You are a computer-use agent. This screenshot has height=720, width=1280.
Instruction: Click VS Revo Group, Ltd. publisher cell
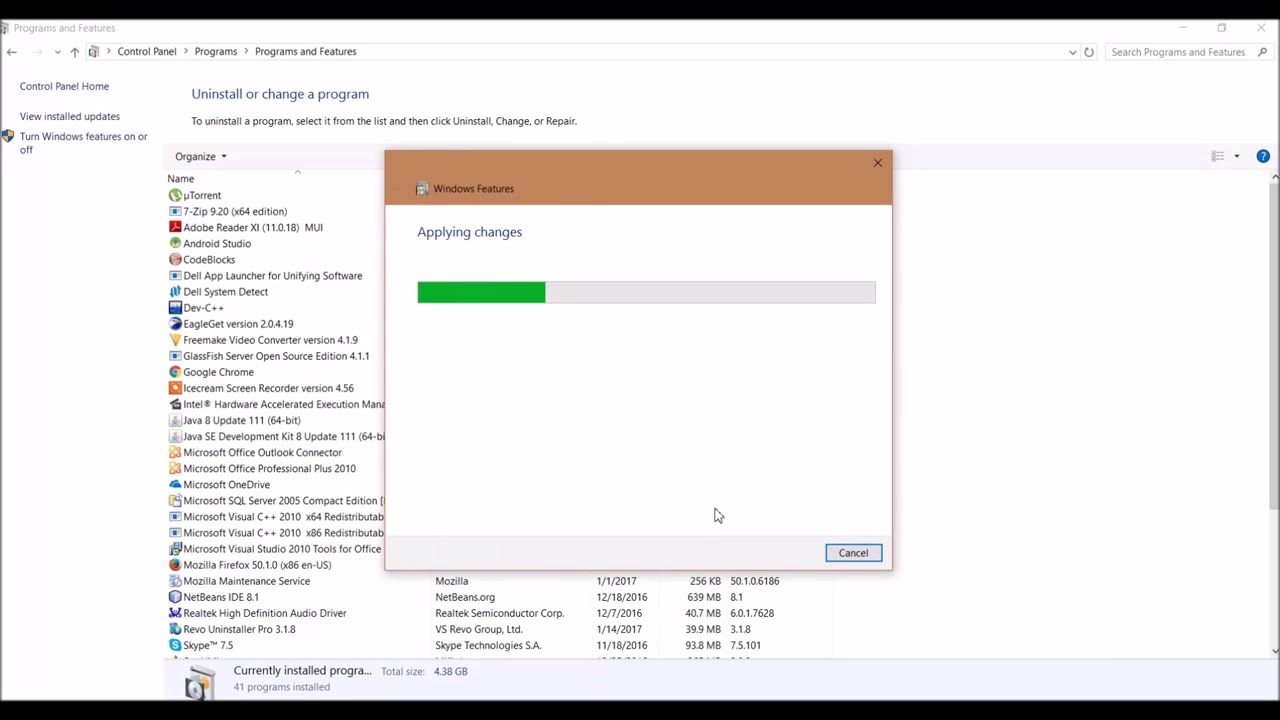(x=479, y=629)
